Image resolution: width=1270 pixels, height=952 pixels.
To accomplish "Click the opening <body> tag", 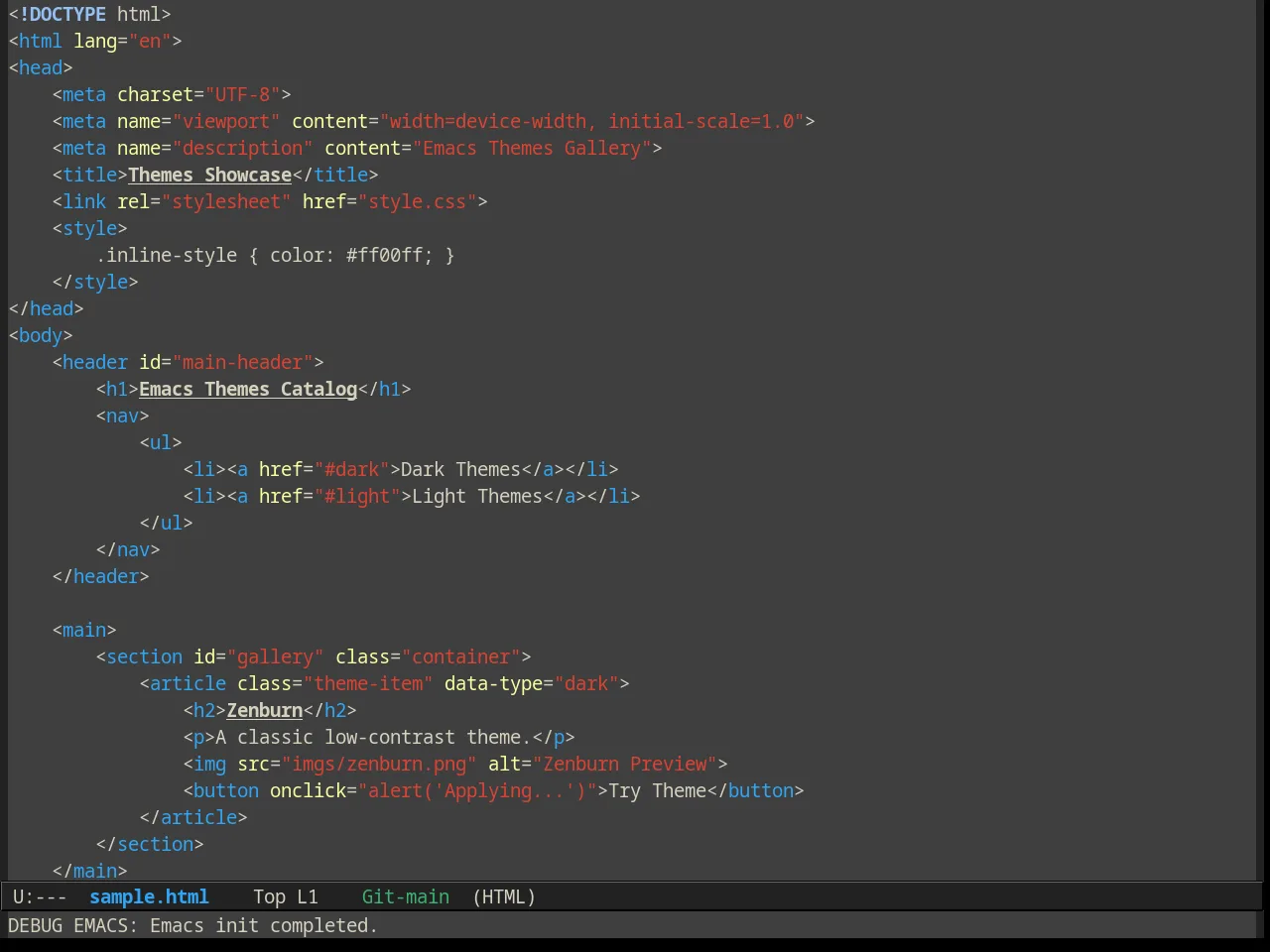I will [40, 335].
